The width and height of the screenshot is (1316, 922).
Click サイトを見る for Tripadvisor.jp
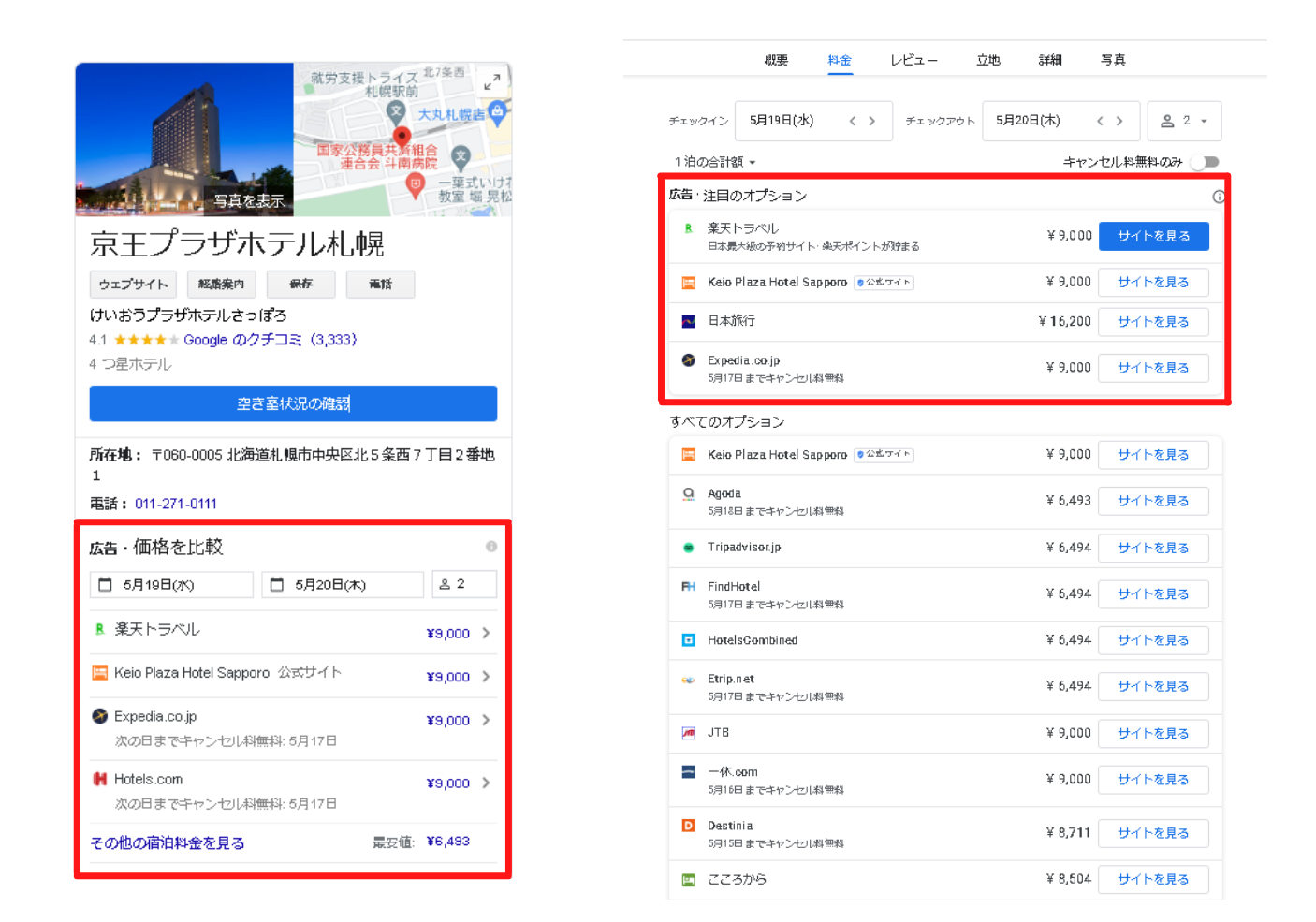coord(1154,548)
